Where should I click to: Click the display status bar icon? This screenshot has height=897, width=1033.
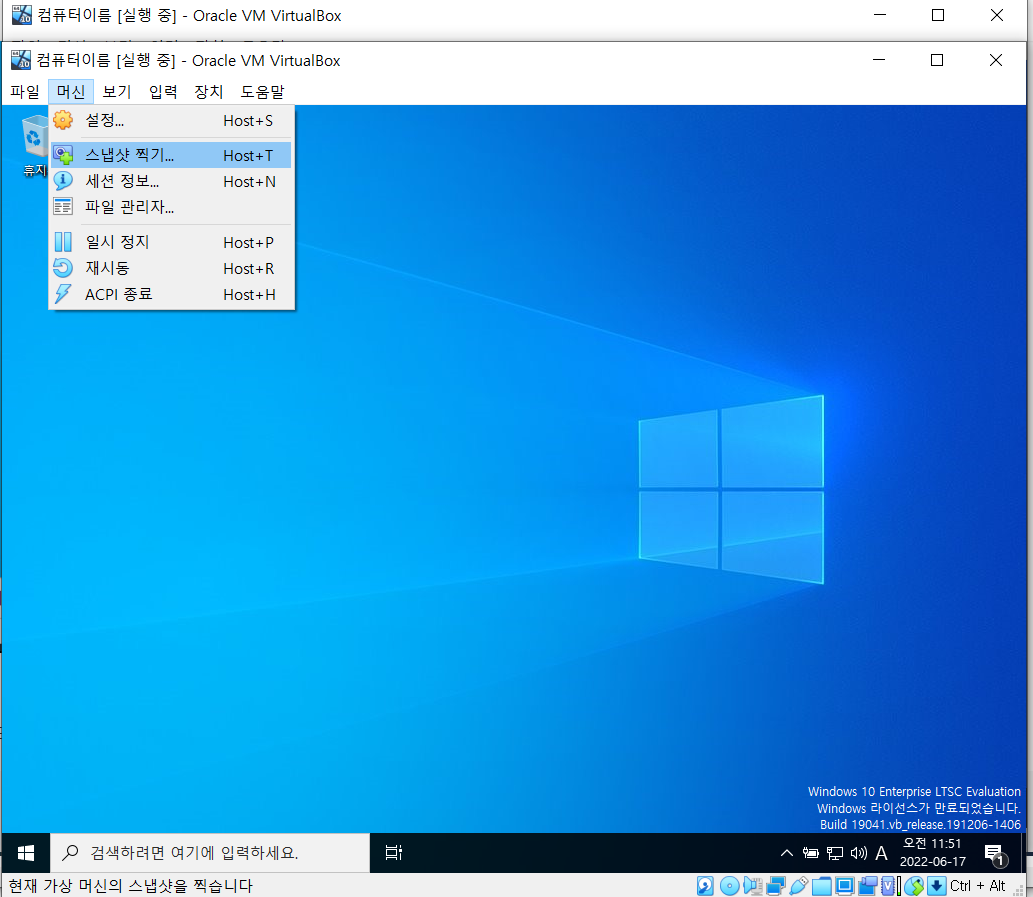[x=845, y=886]
